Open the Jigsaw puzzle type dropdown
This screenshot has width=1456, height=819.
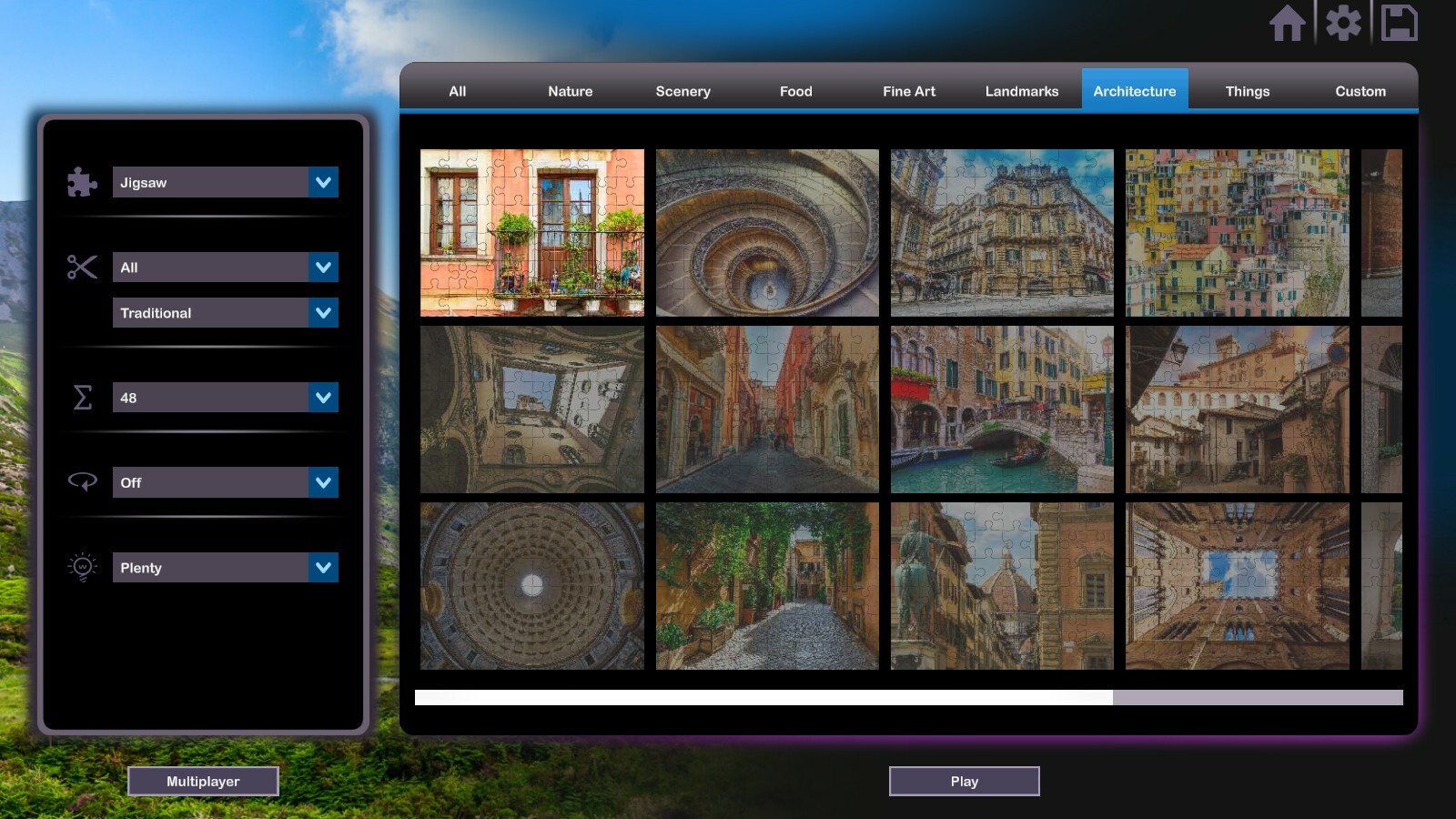pyautogui.click(x=225, y=182)
